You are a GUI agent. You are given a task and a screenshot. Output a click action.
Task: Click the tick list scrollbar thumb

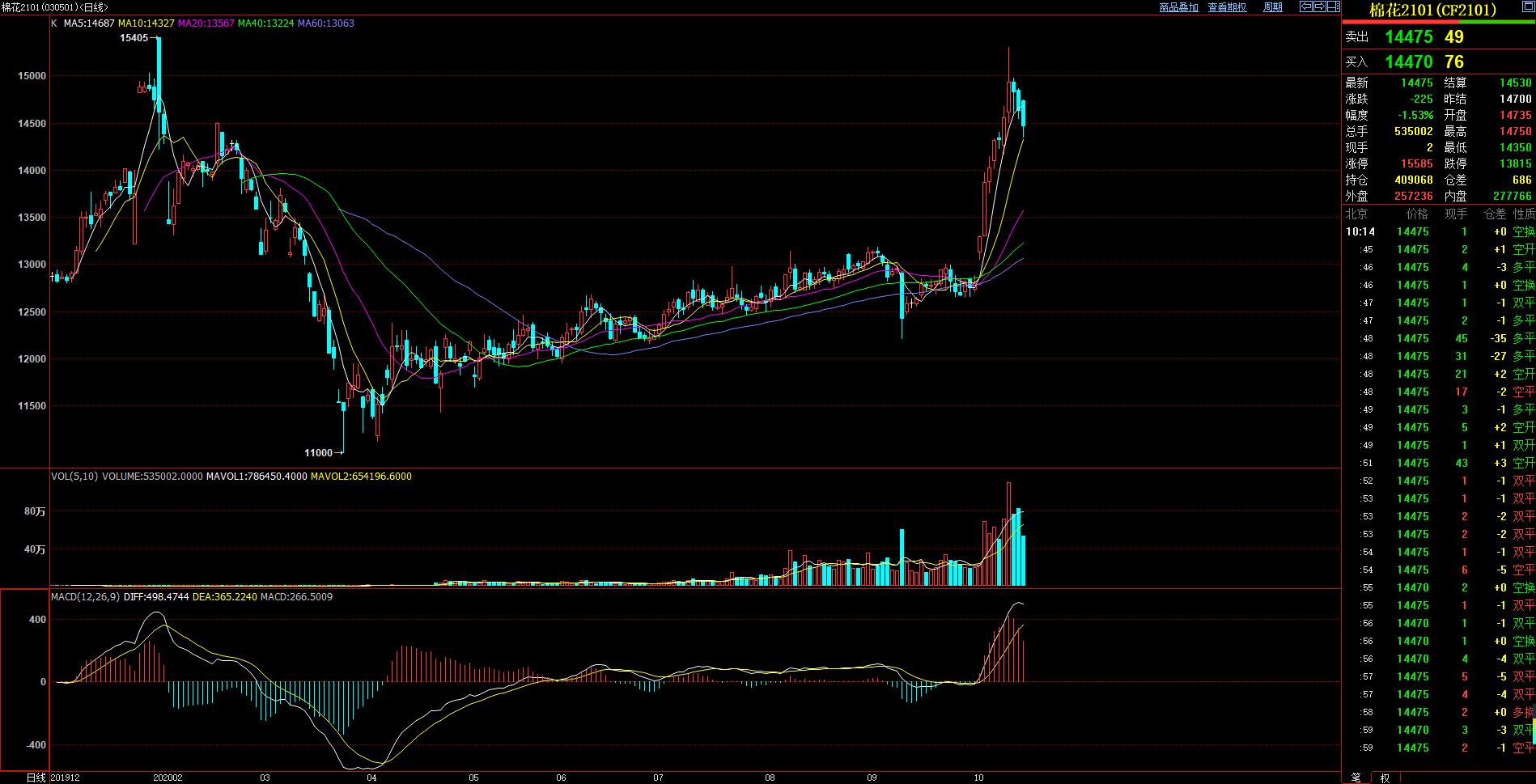[x=1533, y=732]
